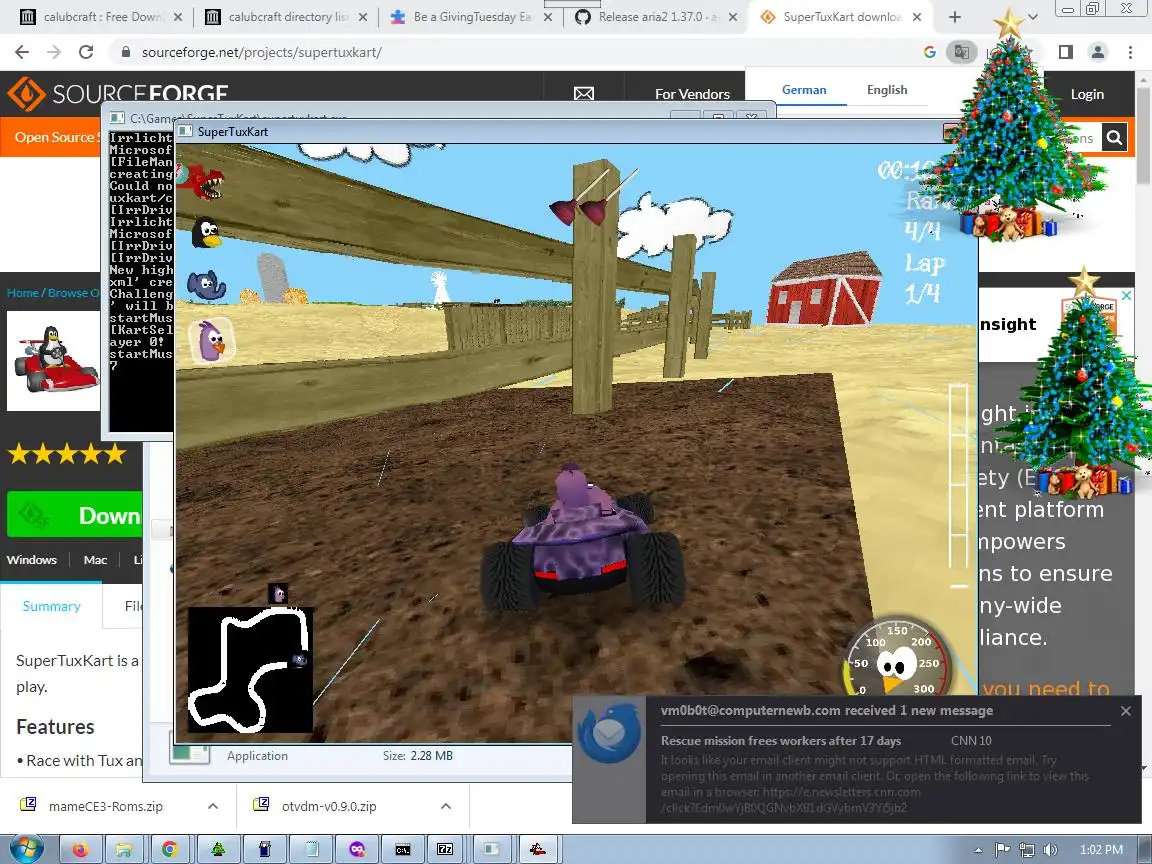1152x864 pixels.
Task: Select the purple bird racer icon
Action: click(211, 341)
